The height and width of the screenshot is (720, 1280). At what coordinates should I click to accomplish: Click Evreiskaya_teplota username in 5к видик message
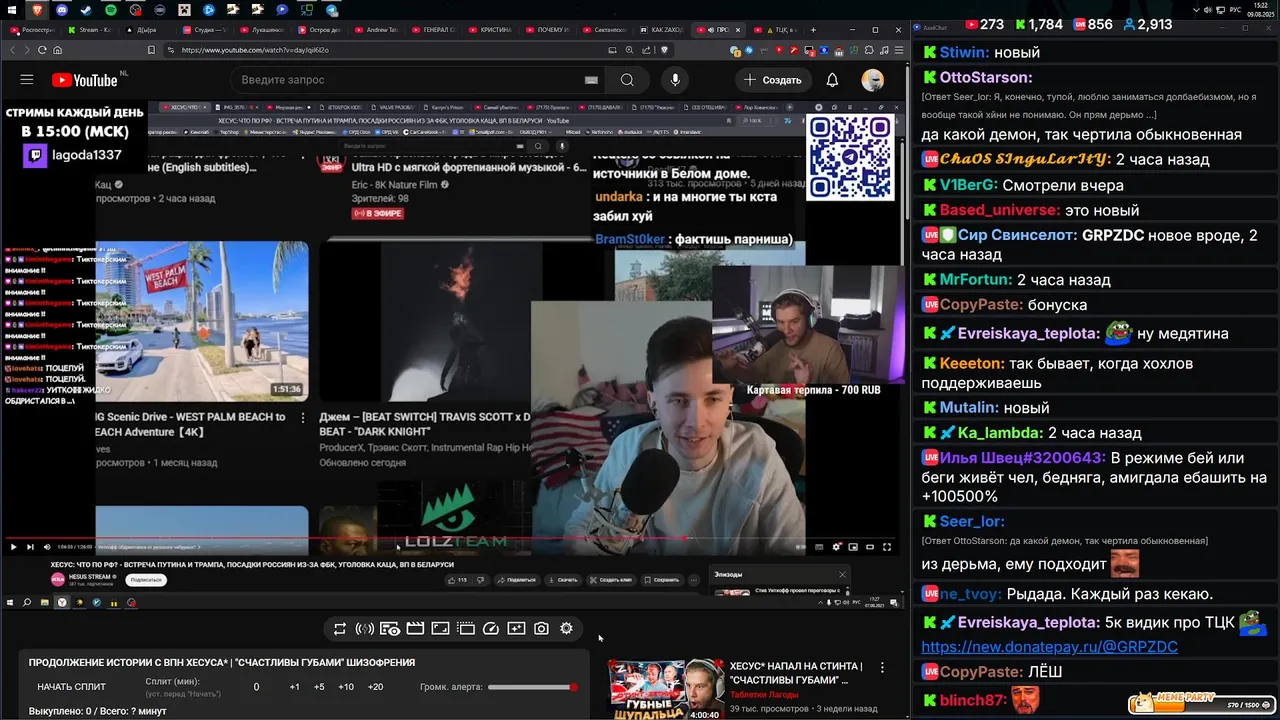point(1028,622)
